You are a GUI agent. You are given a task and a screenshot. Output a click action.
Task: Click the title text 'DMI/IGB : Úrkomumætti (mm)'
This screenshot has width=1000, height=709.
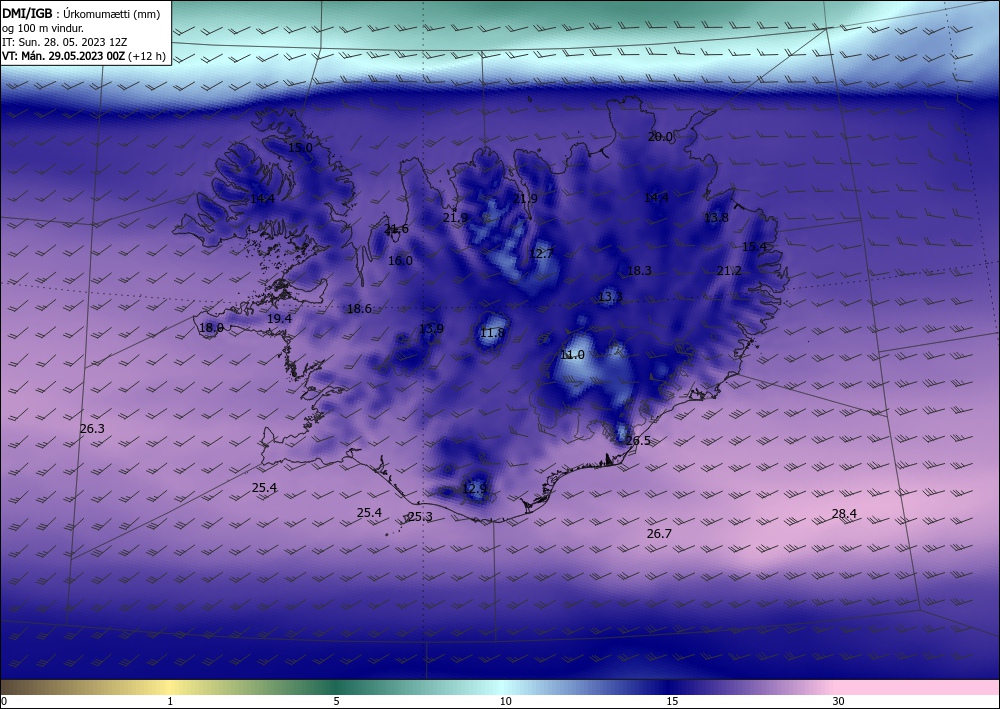click(x=81, y=14)
